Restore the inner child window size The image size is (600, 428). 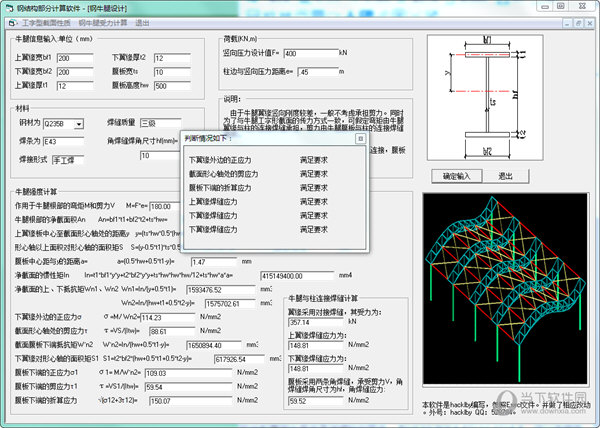578,23
